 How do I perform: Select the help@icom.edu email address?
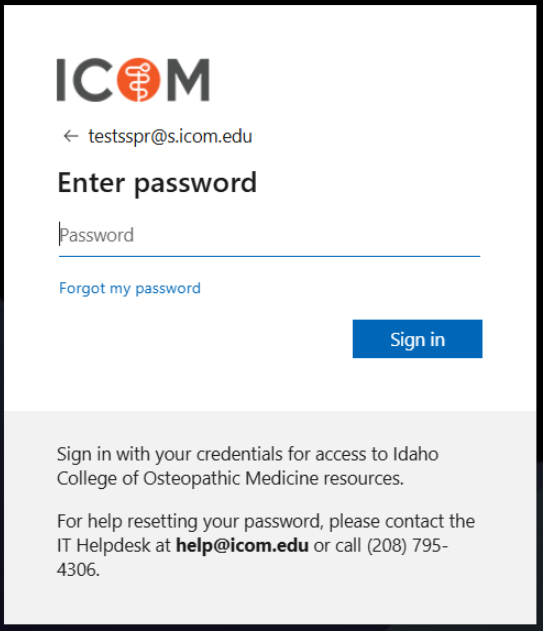(242, 545)
